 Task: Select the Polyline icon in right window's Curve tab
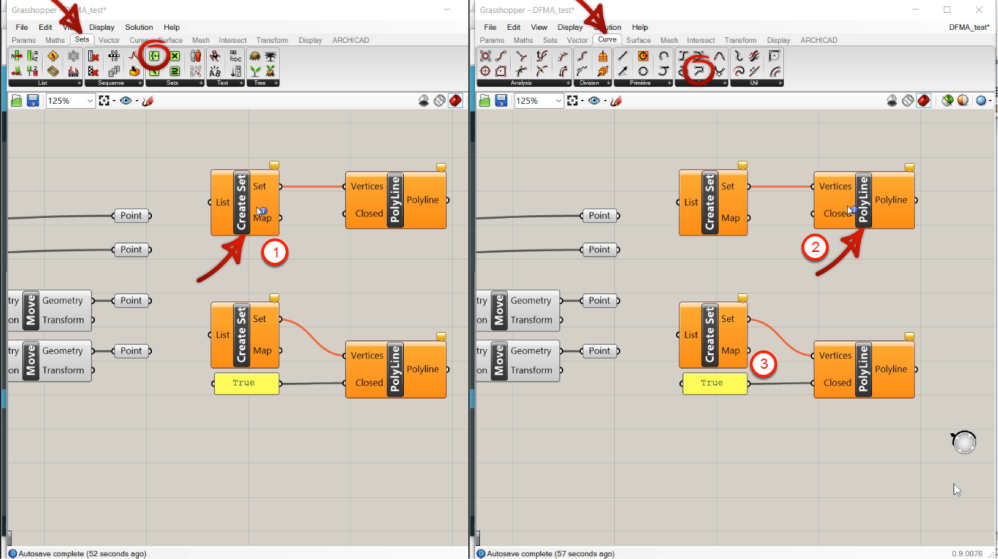click(x=699, y=71)
